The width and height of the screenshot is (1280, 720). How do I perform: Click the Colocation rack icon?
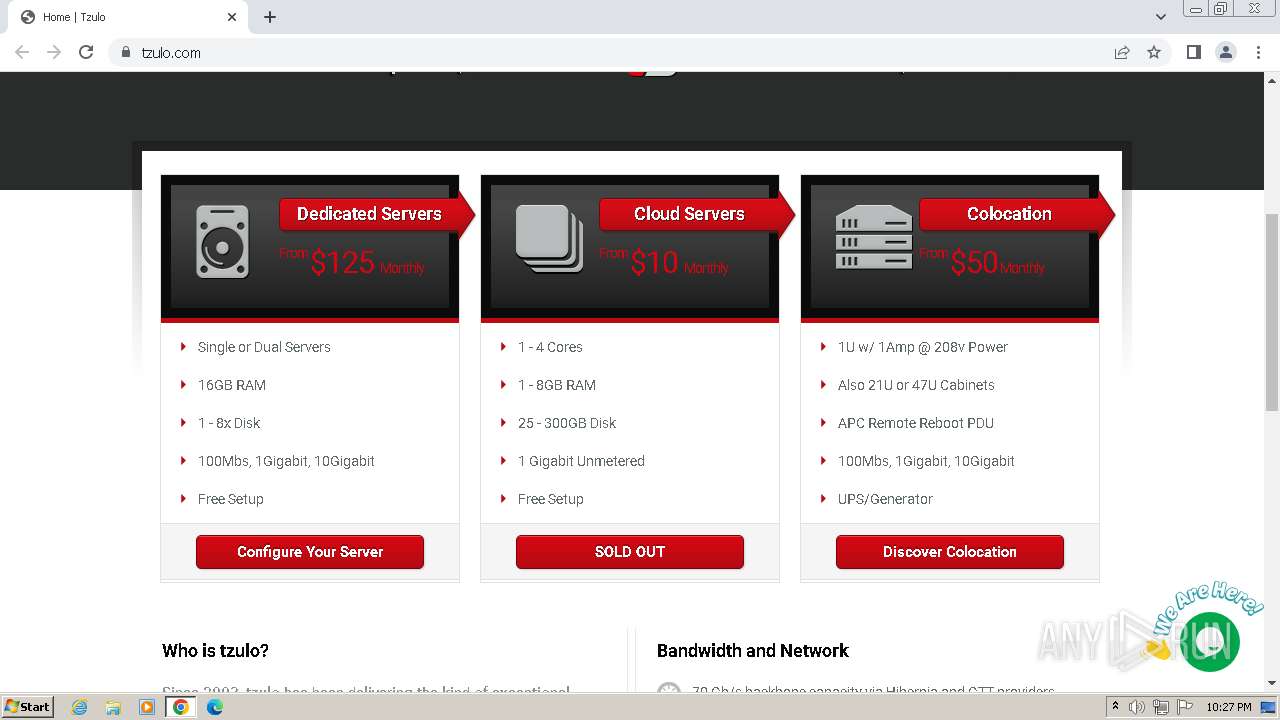click(x=873, y=237)
